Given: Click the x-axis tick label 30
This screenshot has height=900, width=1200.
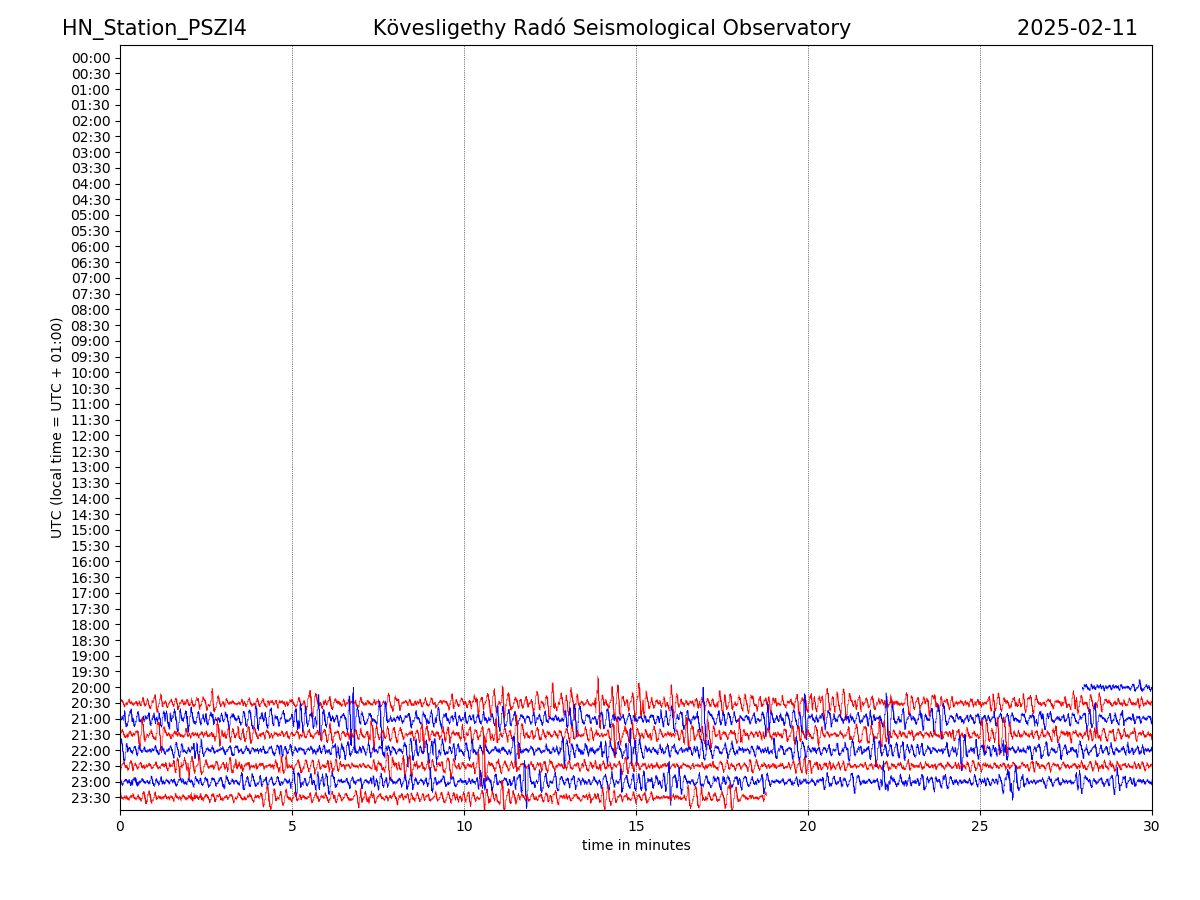Looking at the screenshot, I should point(1152,827).
